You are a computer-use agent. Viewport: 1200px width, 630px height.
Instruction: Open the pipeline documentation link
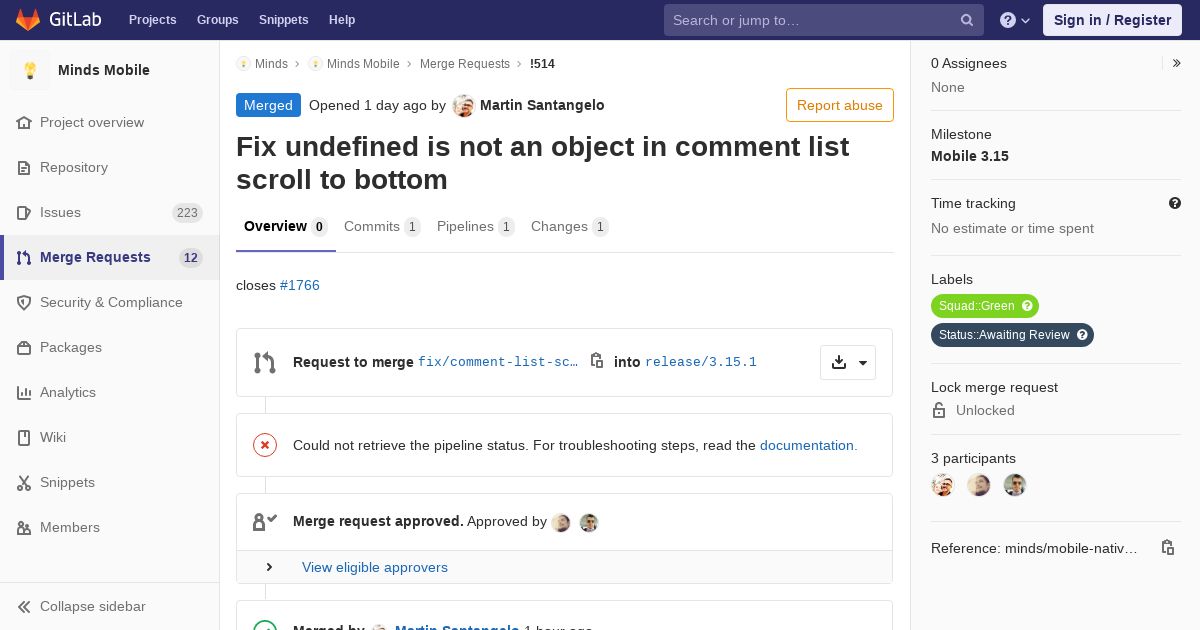808,445
